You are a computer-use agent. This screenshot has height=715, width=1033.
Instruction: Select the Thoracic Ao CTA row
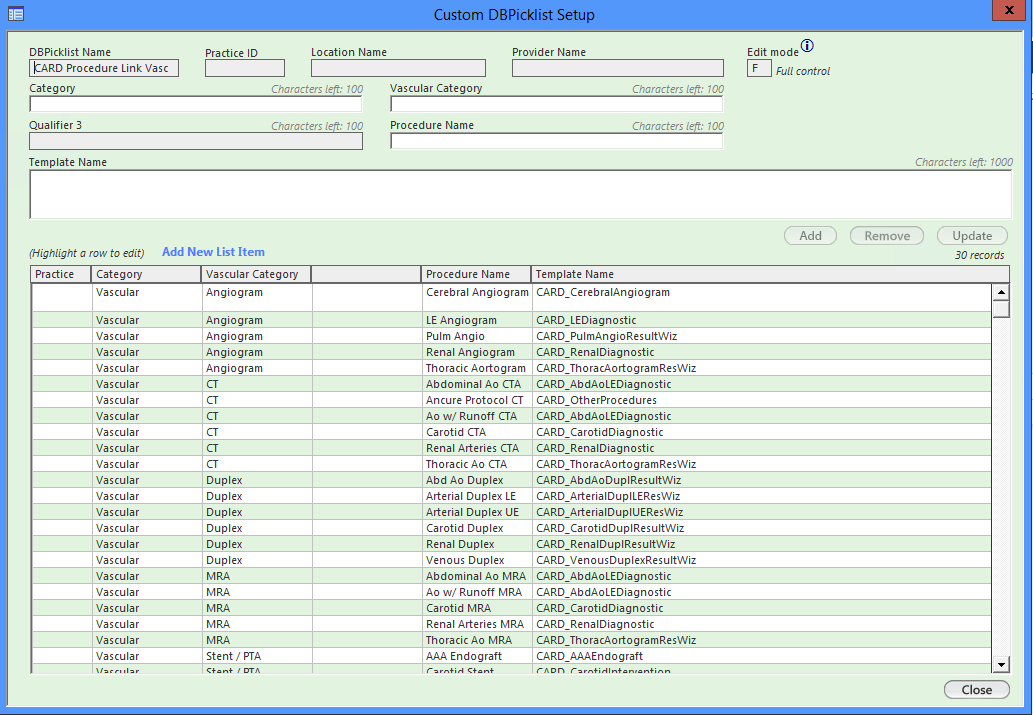511,464
